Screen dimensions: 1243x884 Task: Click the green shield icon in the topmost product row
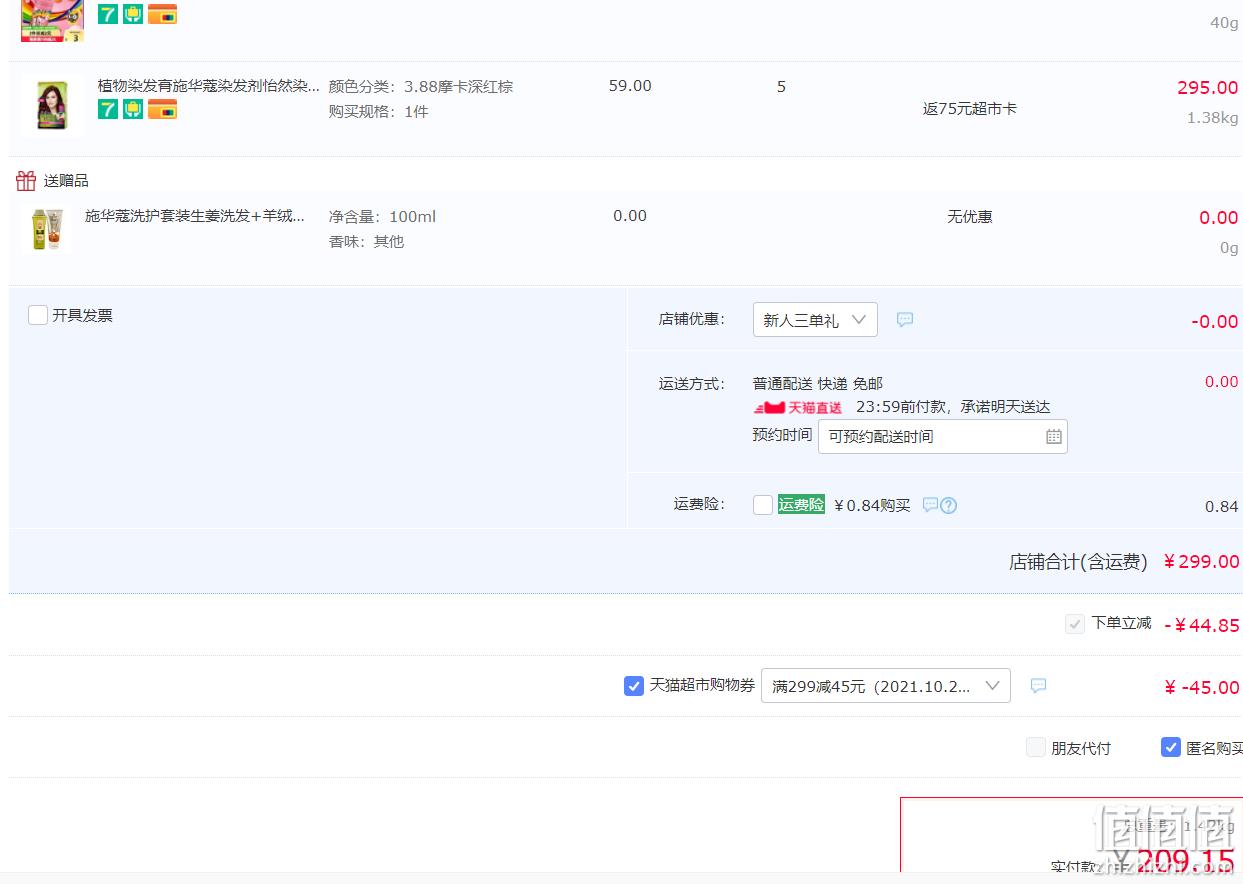click(x=133, y=14)
